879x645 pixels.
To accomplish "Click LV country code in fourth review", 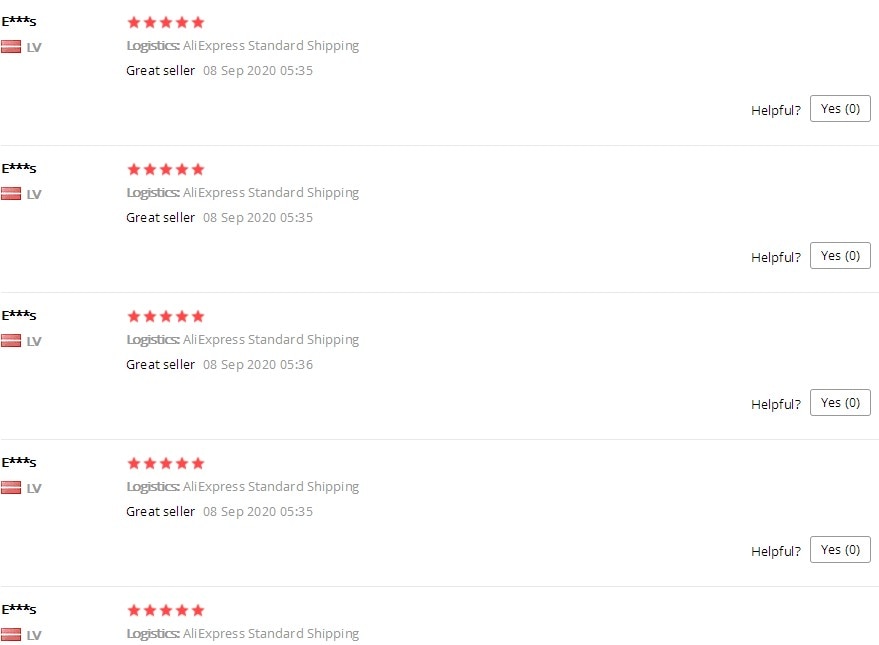I will 34,488.
